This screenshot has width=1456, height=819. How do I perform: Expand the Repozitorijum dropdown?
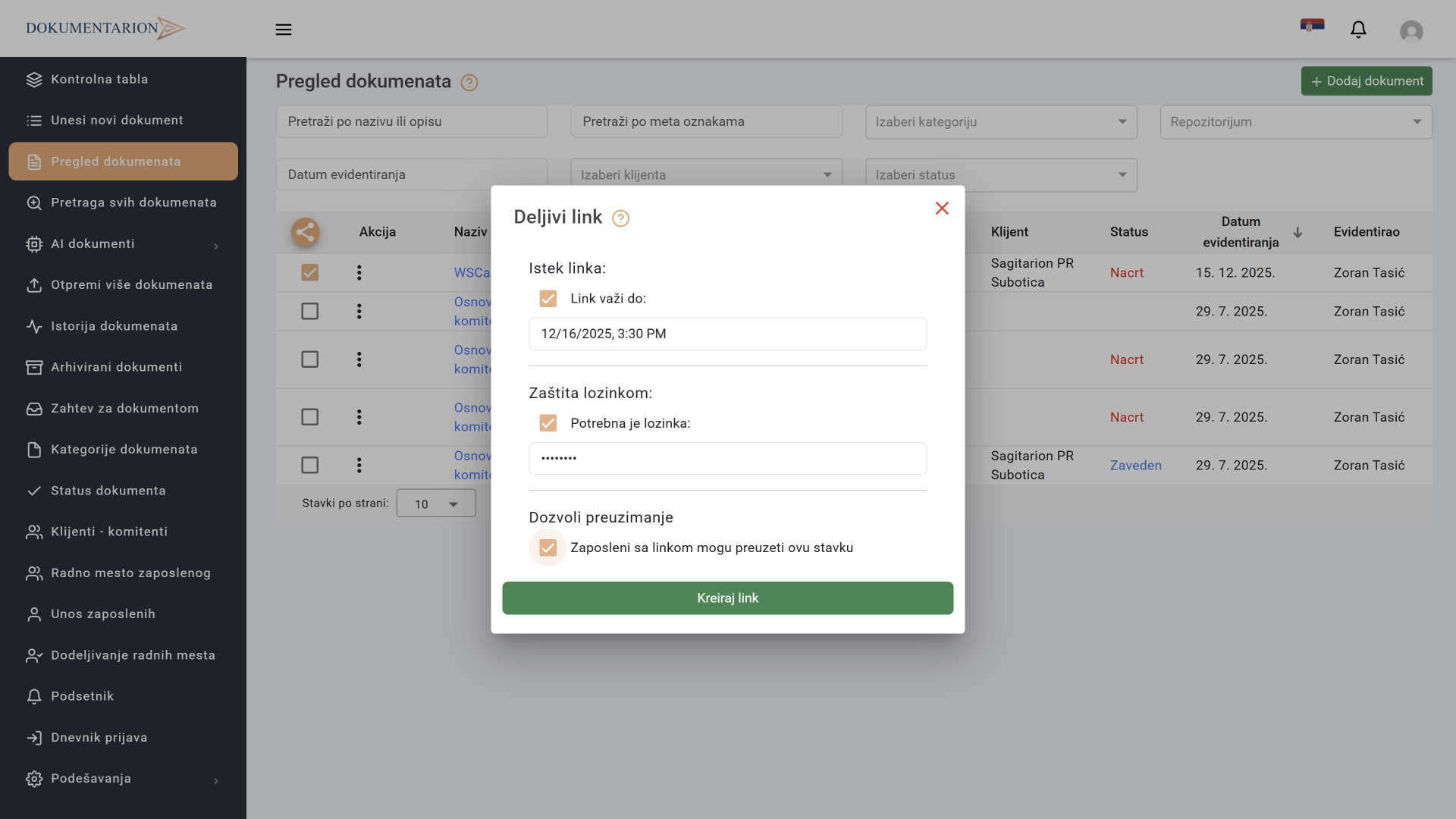click(1295, 122)
